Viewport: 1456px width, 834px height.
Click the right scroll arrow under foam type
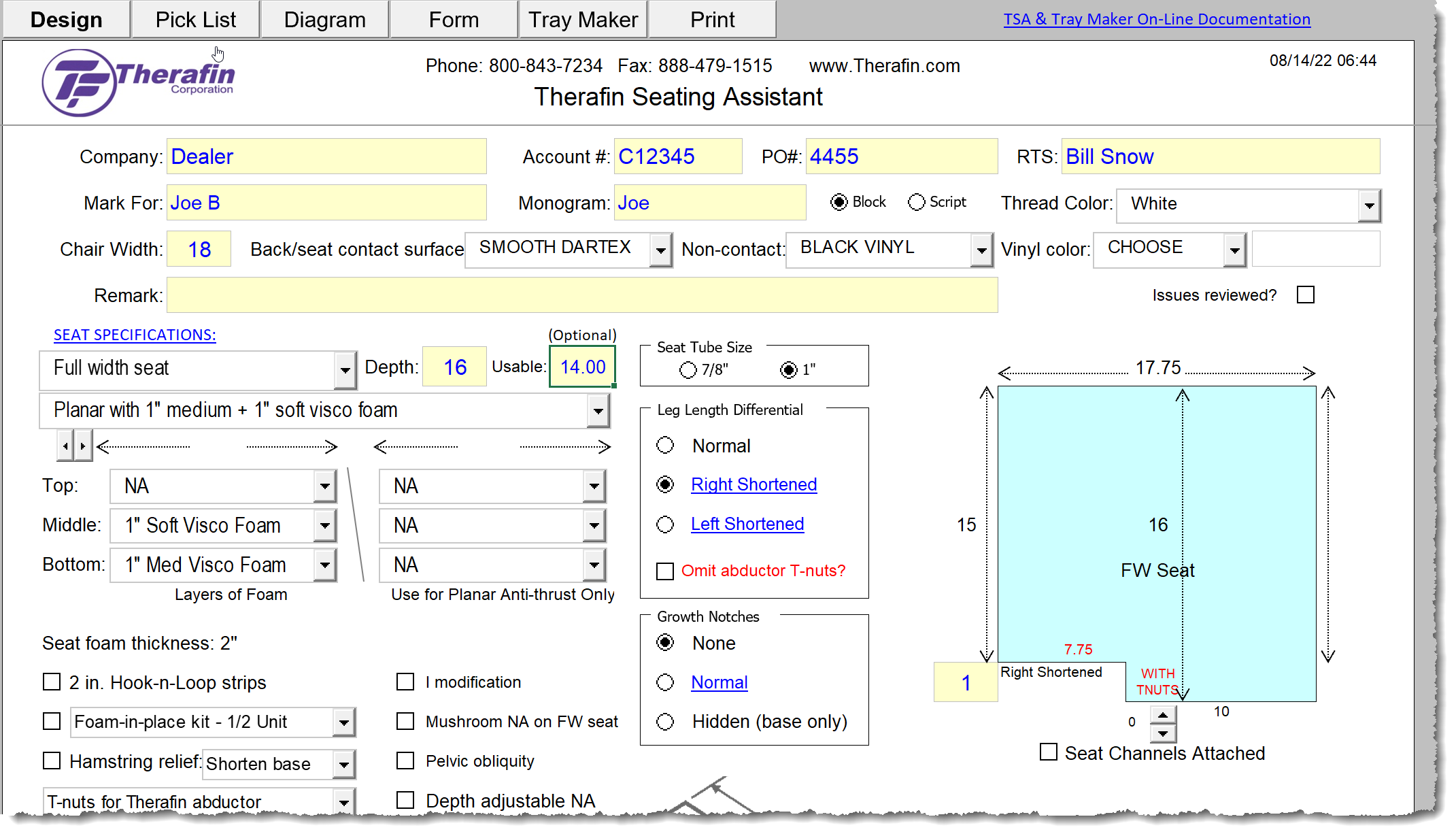83,446
